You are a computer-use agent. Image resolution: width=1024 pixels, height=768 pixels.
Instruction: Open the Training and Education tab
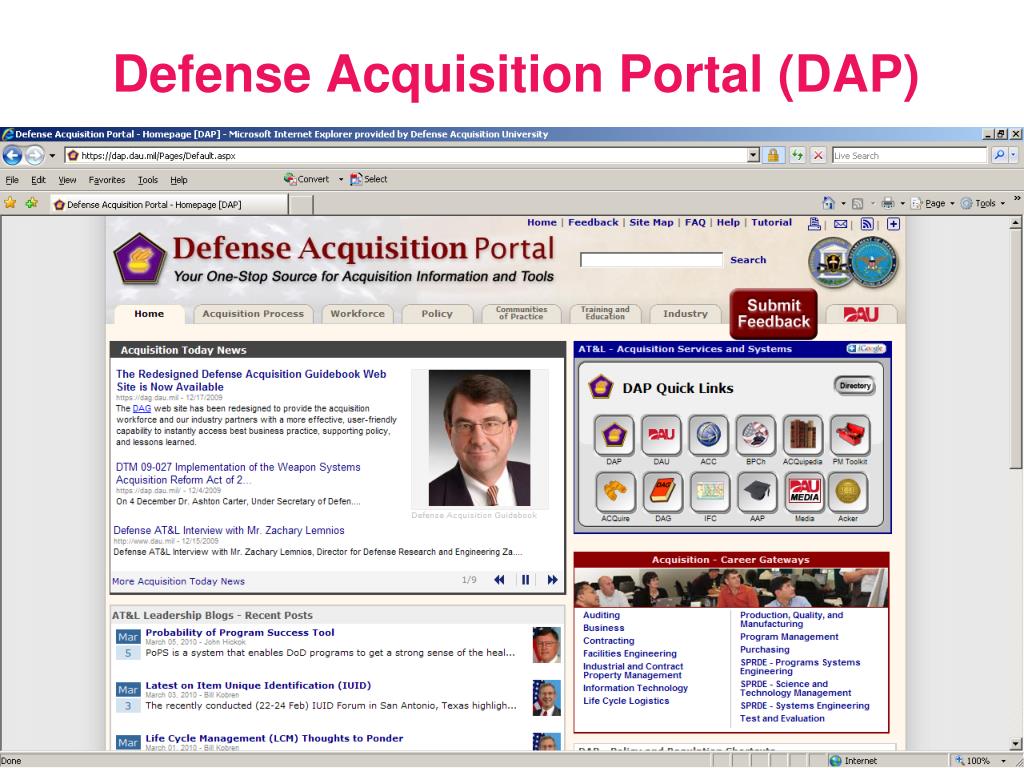(605, 314)
